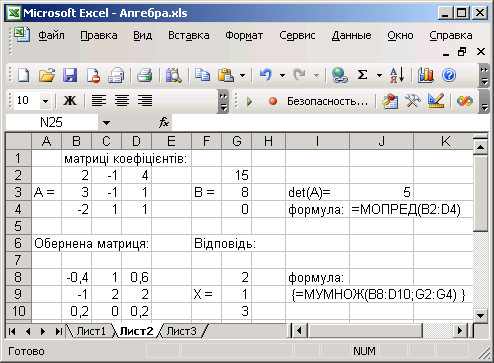Click the Permission document icon
The image size is (494, 363).
93,75
